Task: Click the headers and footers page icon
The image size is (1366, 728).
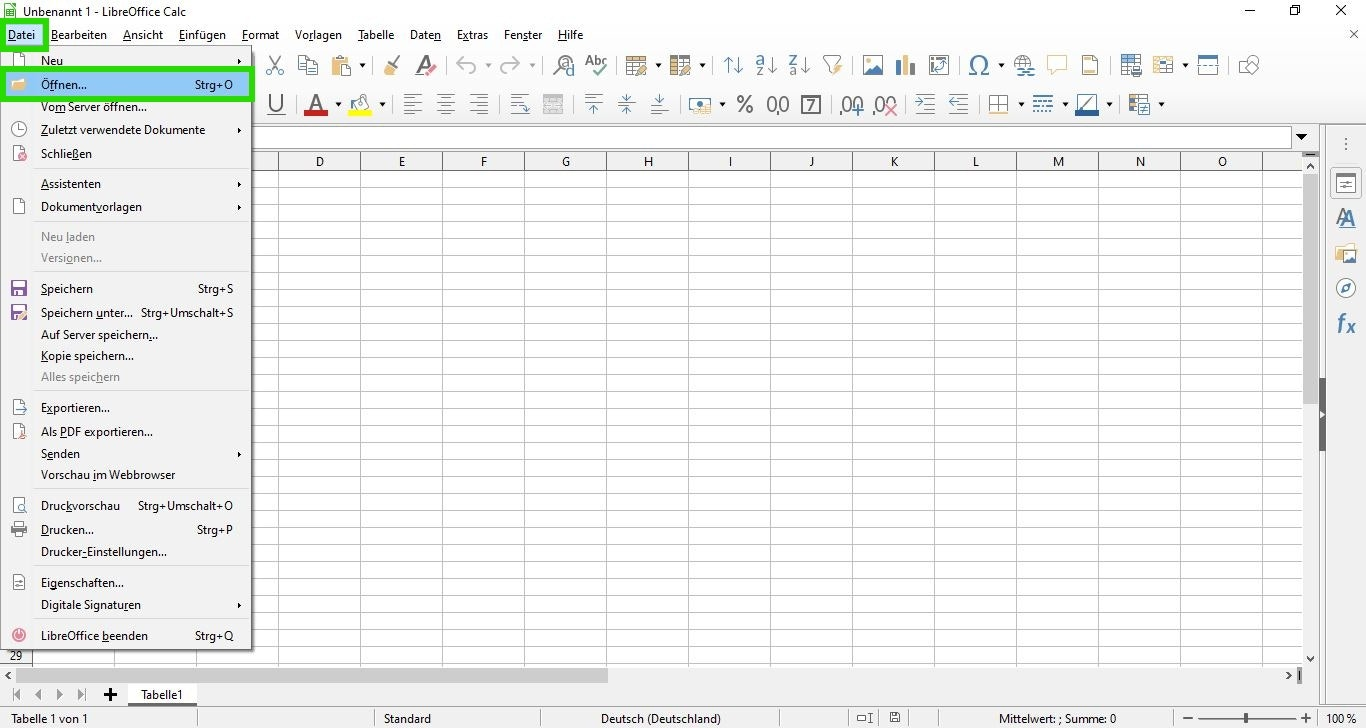Action: click(x=1090, y=65)
